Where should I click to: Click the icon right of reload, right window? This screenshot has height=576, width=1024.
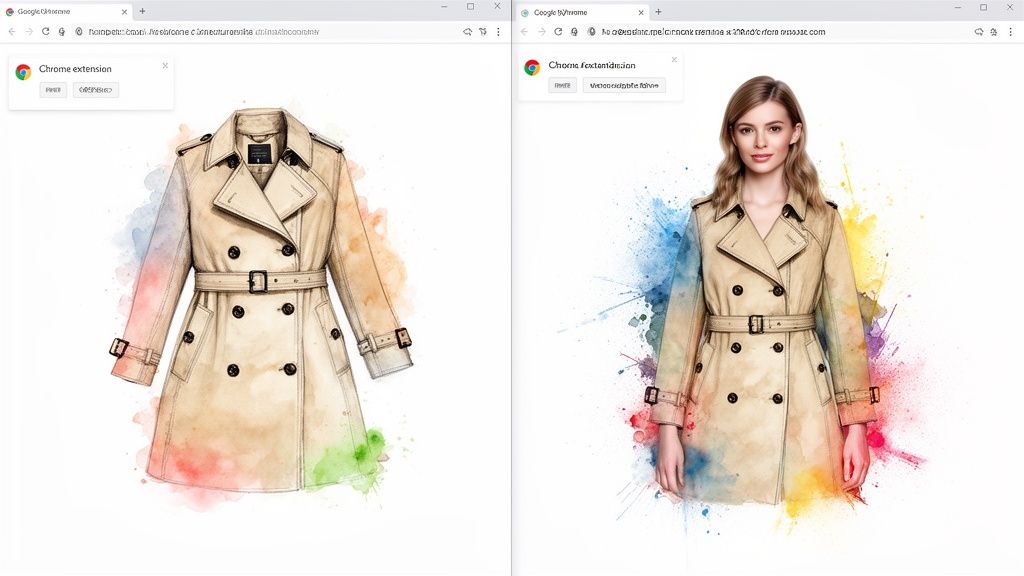pyautogui.click(x=575, y=31)
